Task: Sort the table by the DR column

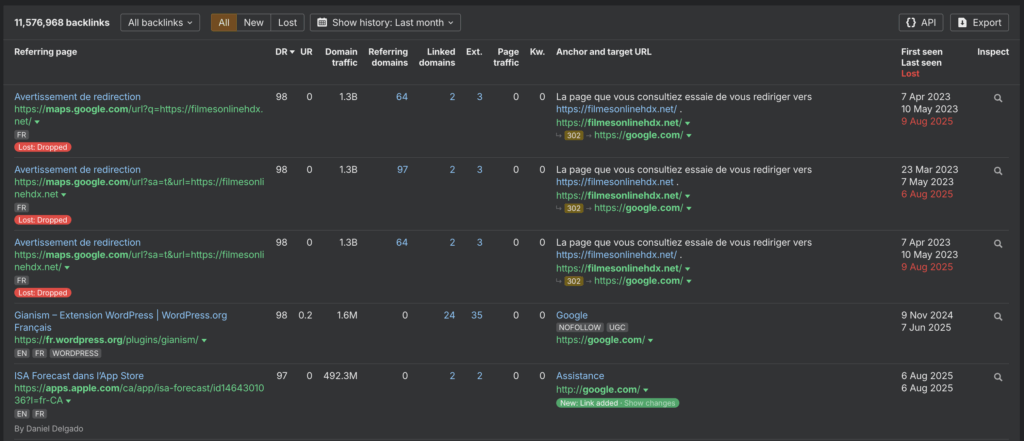Action: pos(285,51)
